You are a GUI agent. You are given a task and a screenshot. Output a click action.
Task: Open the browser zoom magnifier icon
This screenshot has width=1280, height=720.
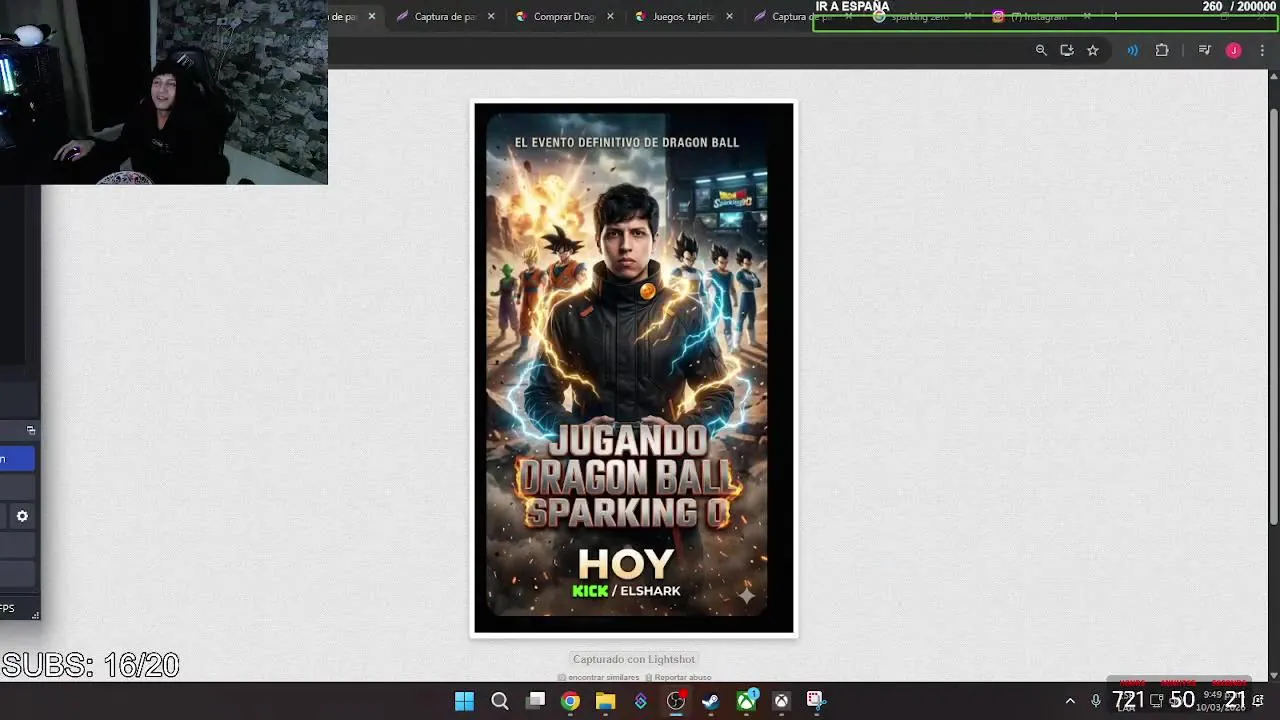(x=1041, y=50)
